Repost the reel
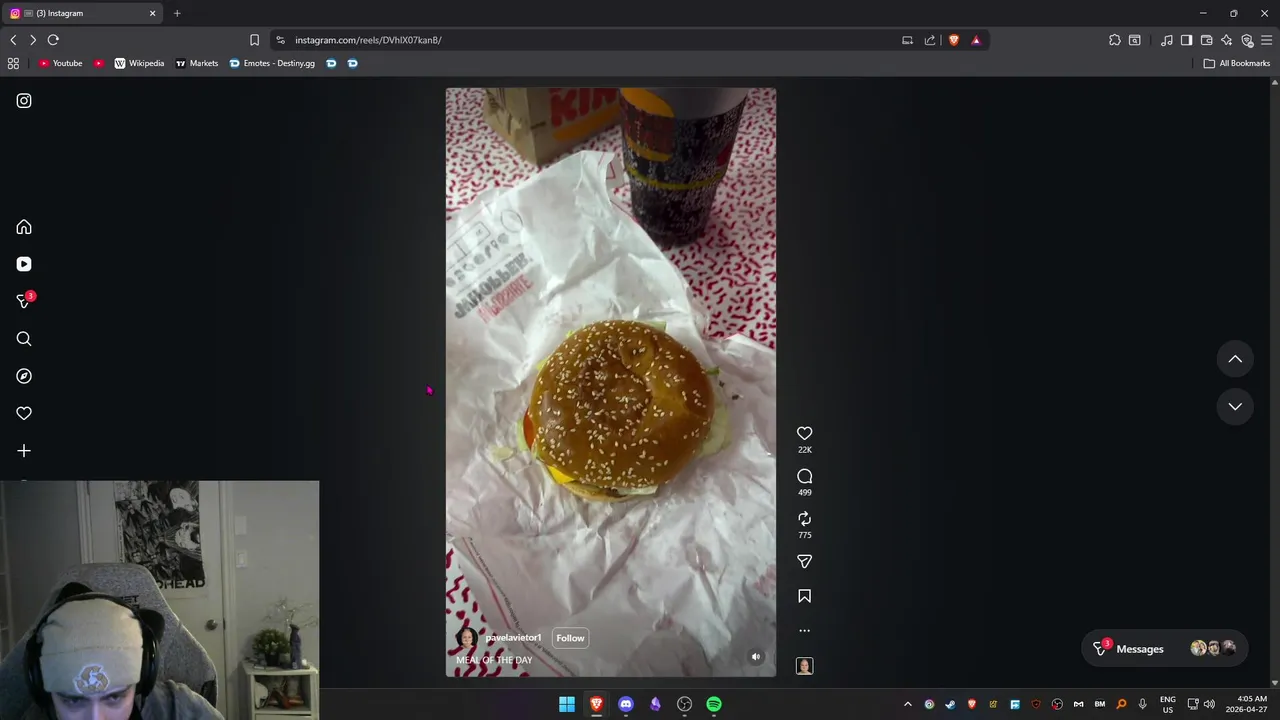The width and height of the screenshot is (1280, 720). pos(805,518)
